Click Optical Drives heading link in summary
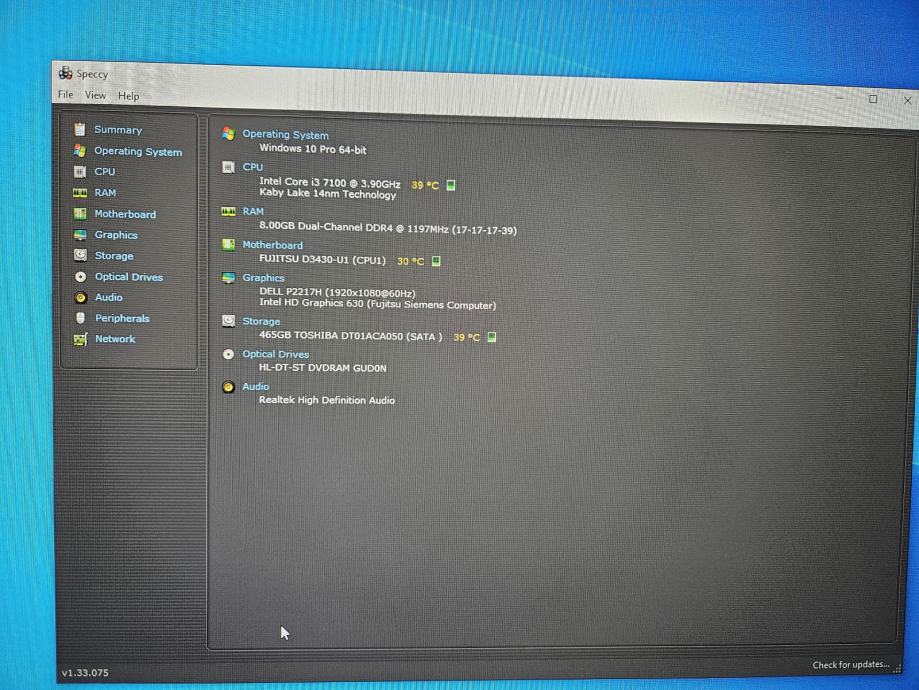This screenshot has height=690, width=919. [x=275, y=354]
